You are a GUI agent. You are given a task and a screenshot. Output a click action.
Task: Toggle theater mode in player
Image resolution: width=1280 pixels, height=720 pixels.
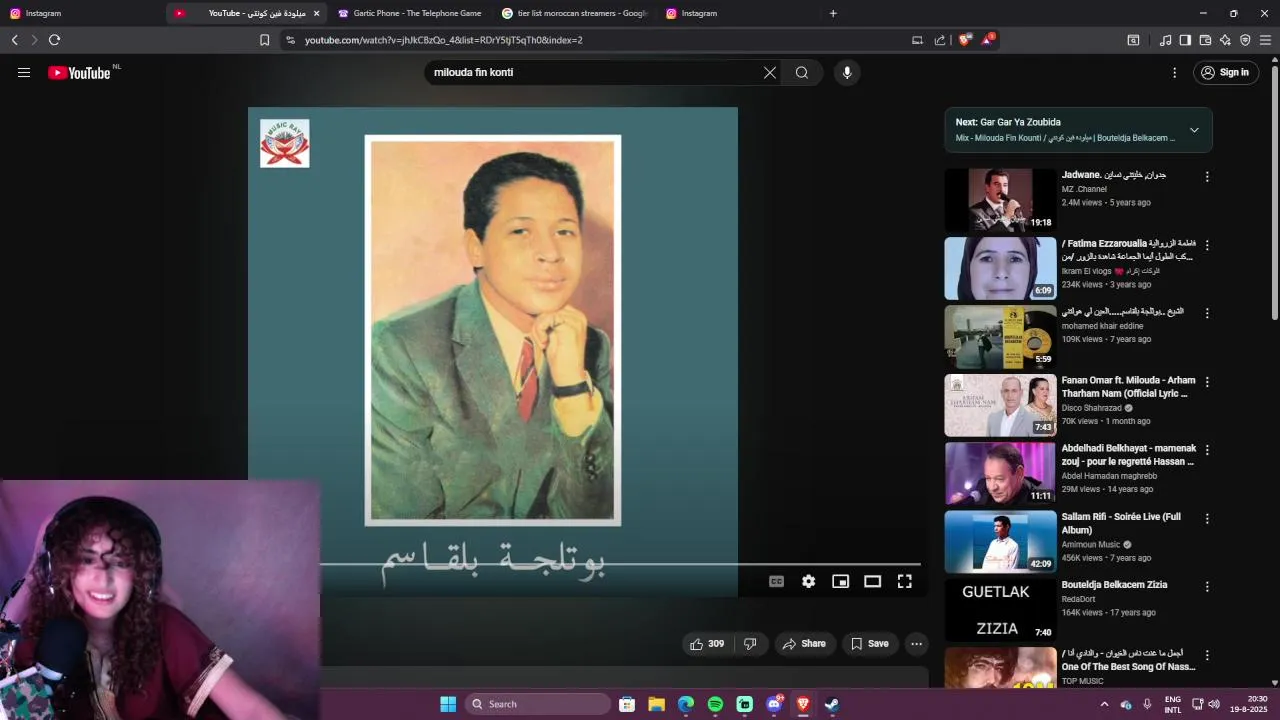(x=872, y=581)
